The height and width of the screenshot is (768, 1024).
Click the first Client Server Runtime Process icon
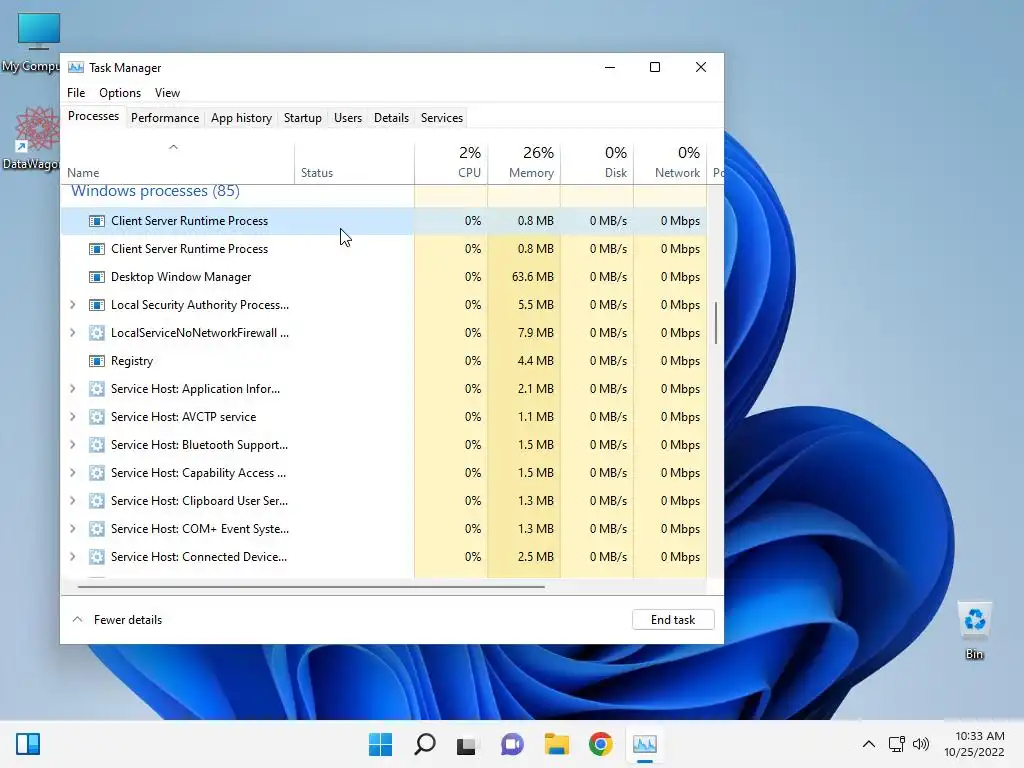coord(97,221)
